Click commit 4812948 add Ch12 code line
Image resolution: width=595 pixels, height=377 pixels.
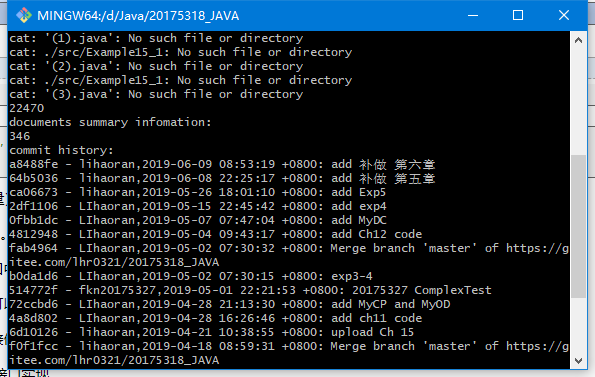pyautogui.click(x=216, y=235)
